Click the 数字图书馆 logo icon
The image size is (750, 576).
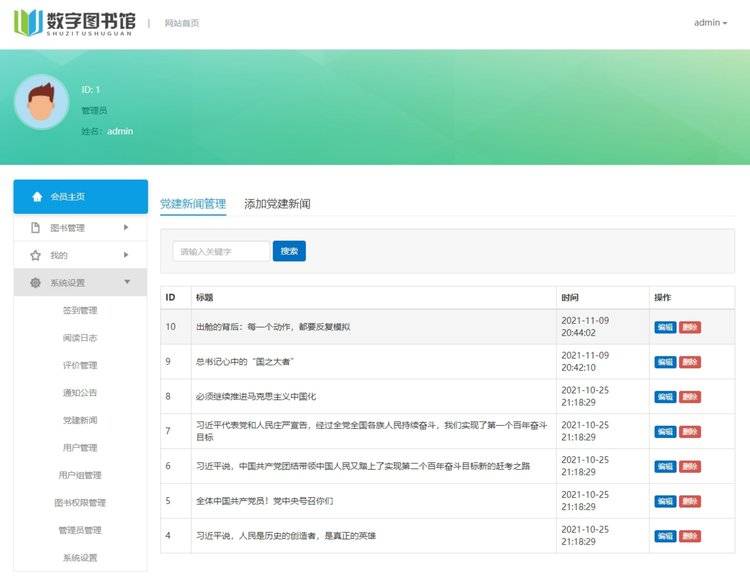pyautogui.click(x=29, y=22)
